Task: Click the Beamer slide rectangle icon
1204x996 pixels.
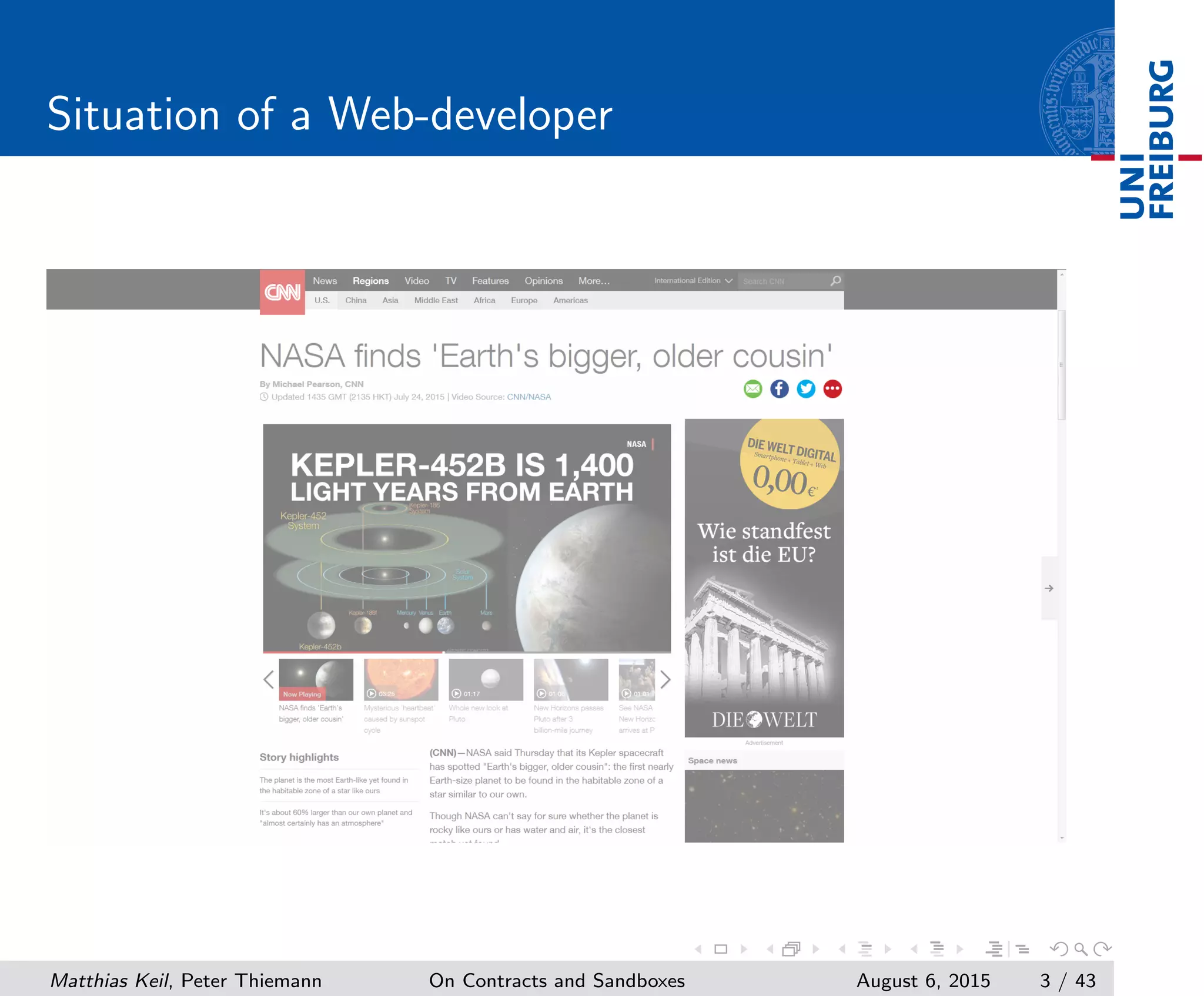Action: [x=721, y=949]
